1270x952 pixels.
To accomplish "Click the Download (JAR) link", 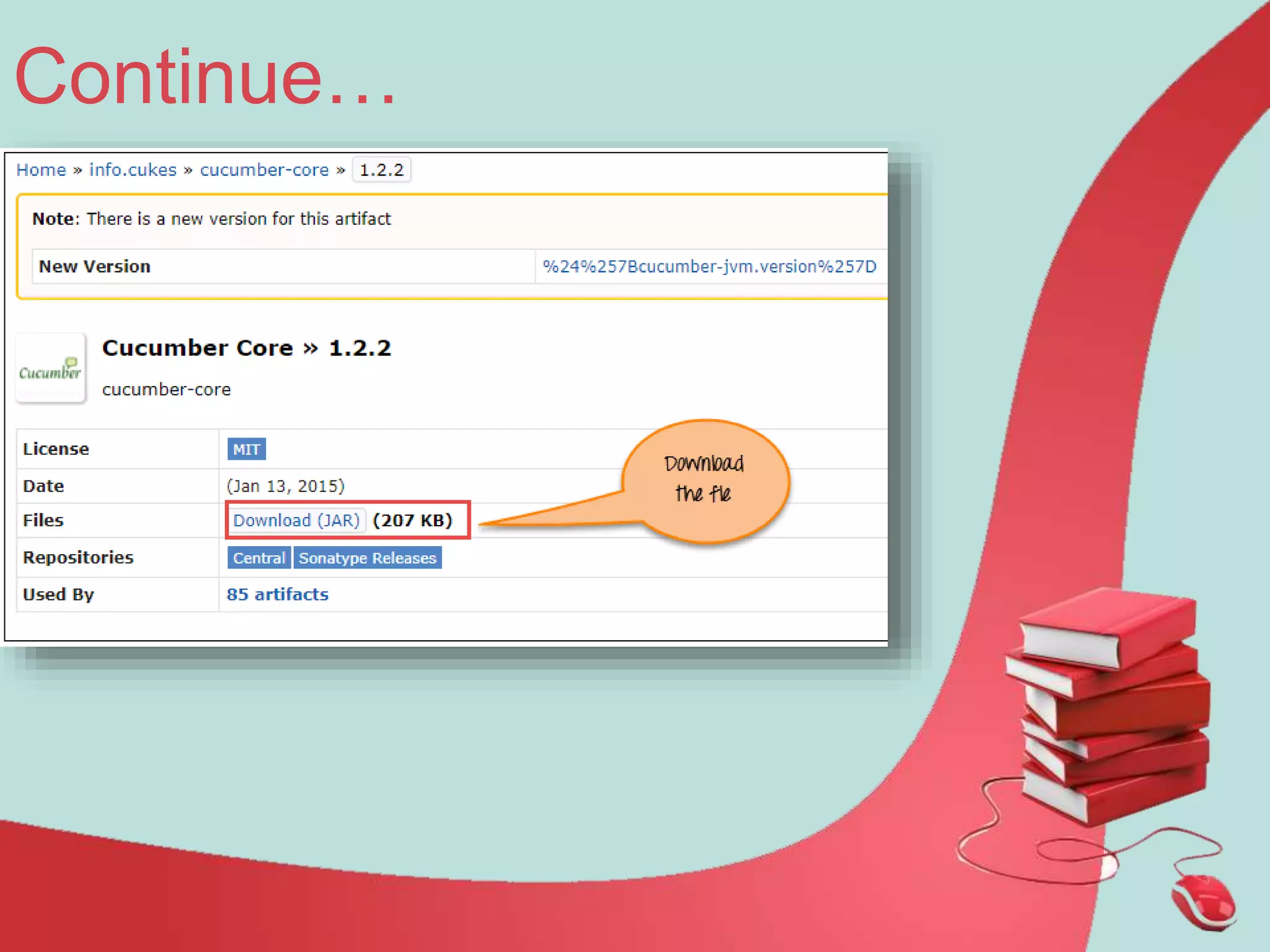I will tap(296, 520).
